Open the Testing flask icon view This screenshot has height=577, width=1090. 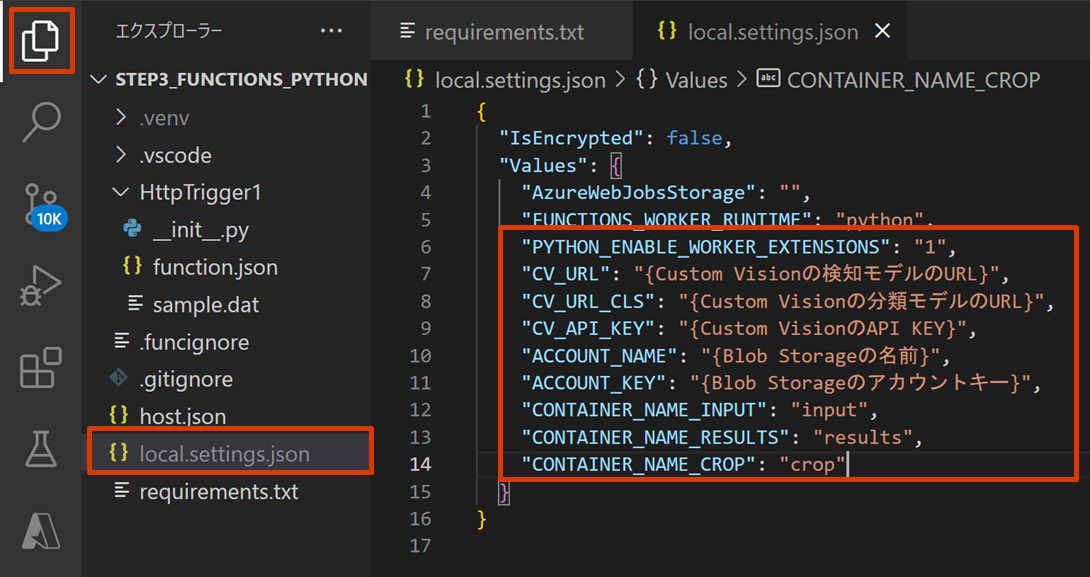pyautogui.click(x=41, y=448)
